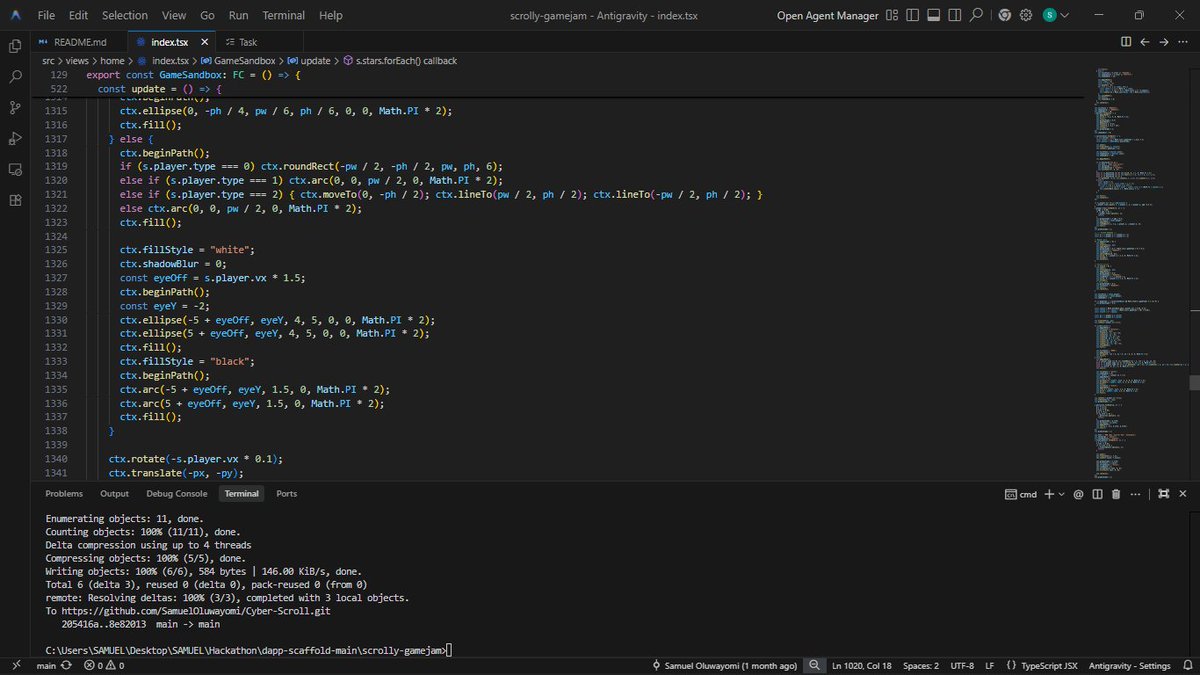The height and width of the screenshot is (675, 1200).
Task: Split the editor to the right
Action: pyautogui.click(x=1126, y=42)
